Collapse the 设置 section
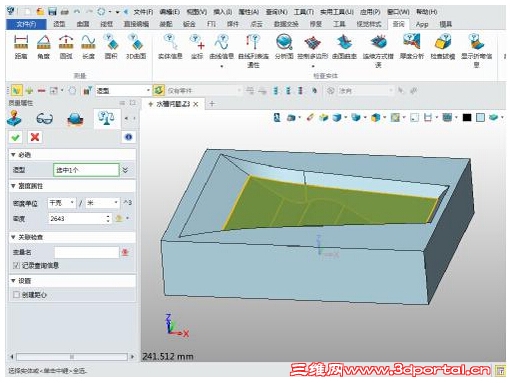Viewport: 510px width, 383px height. (x=13, y=281)
